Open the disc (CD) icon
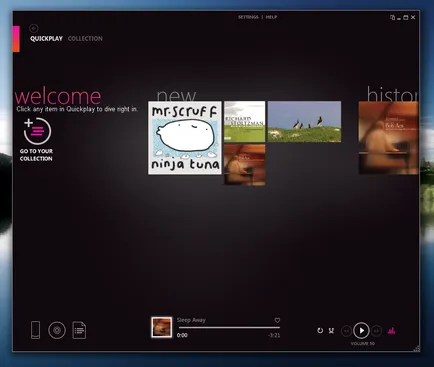 57,330
